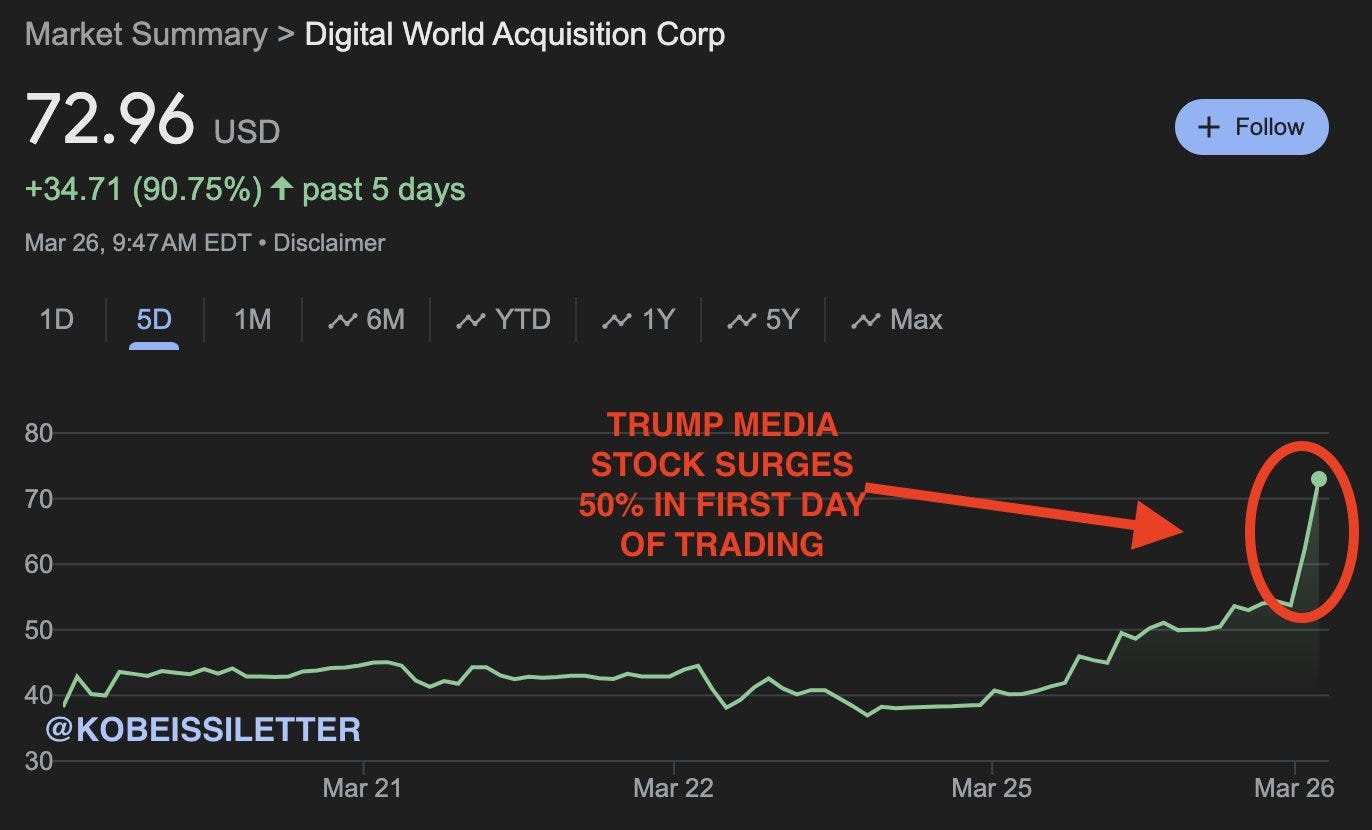Click the trend icon beside YTD
1372x830 pixels.
tap(470, 321)
